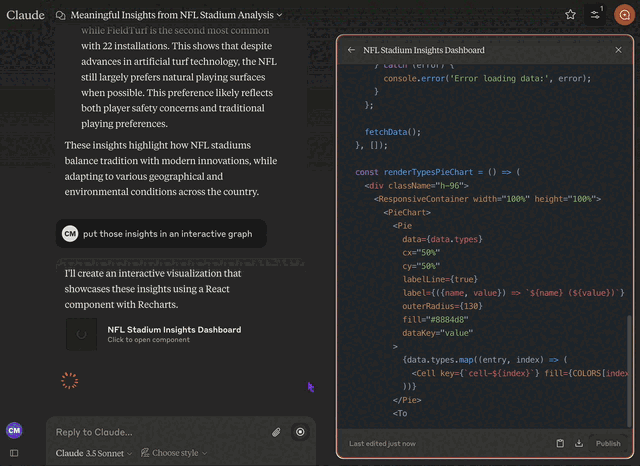The height and width of the screenshot is (466, 640).
Task: Click the chat bubble icon beside conversation title
Action: [60, 16]
